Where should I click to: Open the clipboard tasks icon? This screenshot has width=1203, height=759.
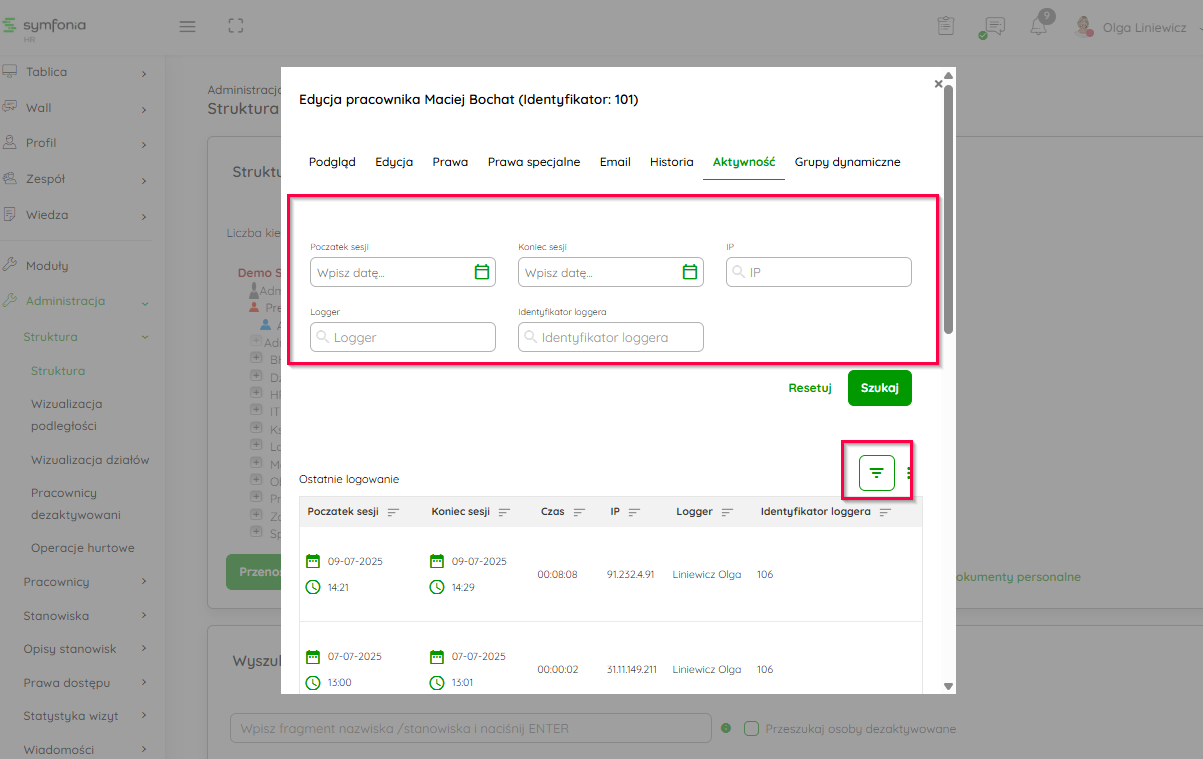(x=946, y=27)
